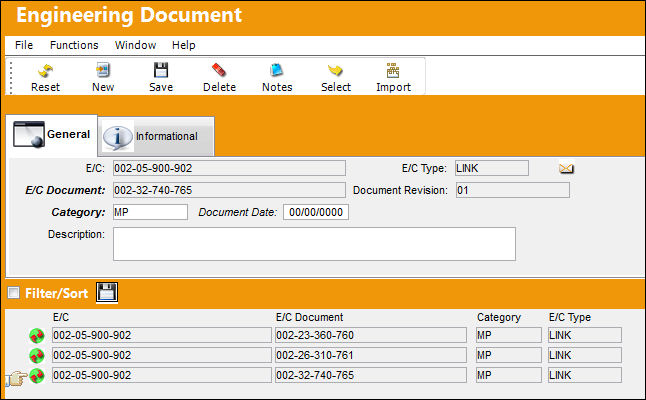Select grid cell 002-26-310-761
Screen dimensions: 646x400
click(371, 355)
